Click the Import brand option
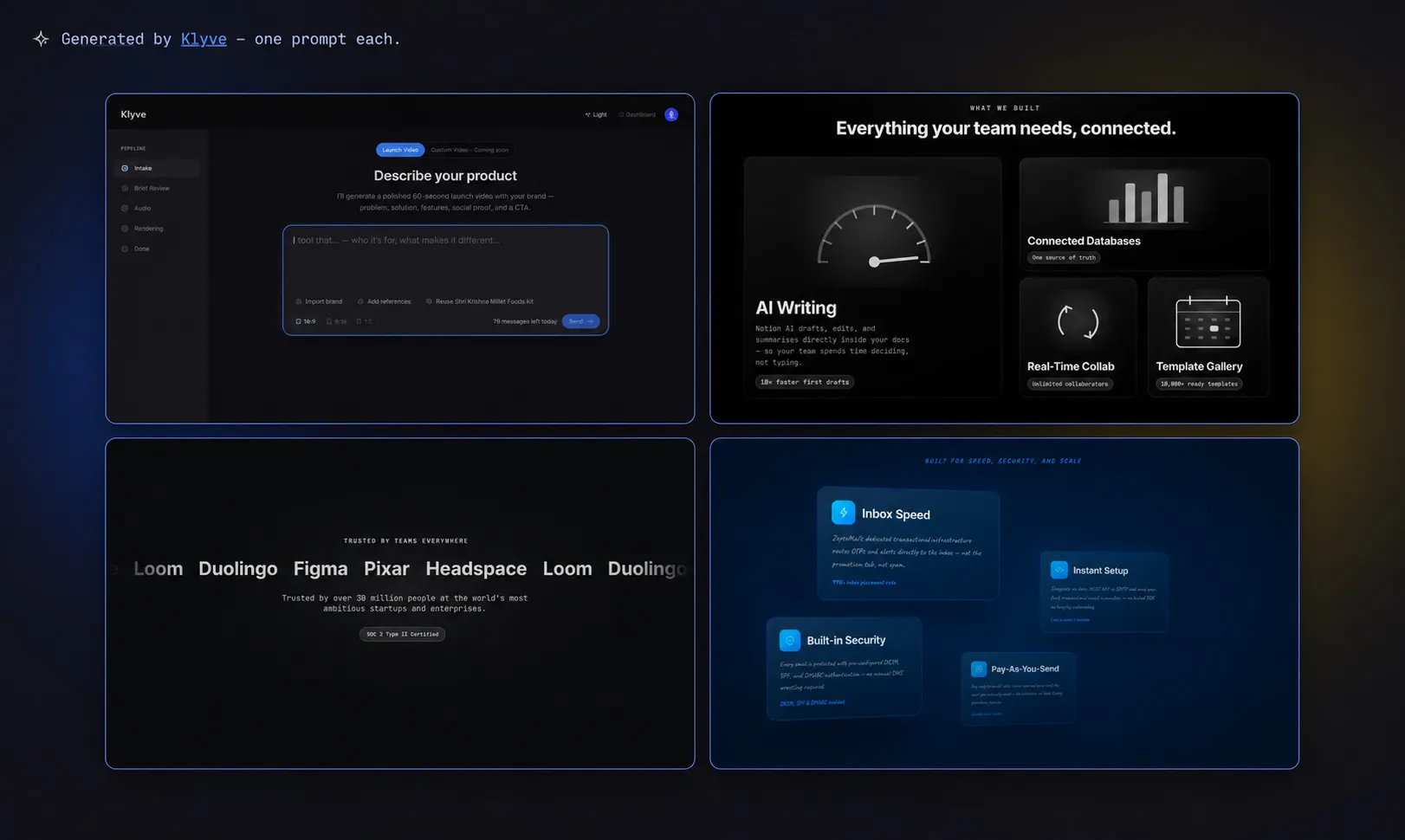1405x840 pixels. [319, 301]
